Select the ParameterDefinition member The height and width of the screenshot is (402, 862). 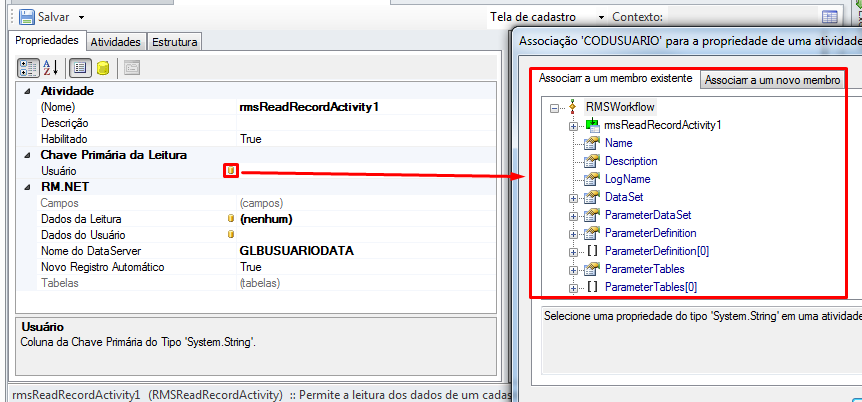650,233
